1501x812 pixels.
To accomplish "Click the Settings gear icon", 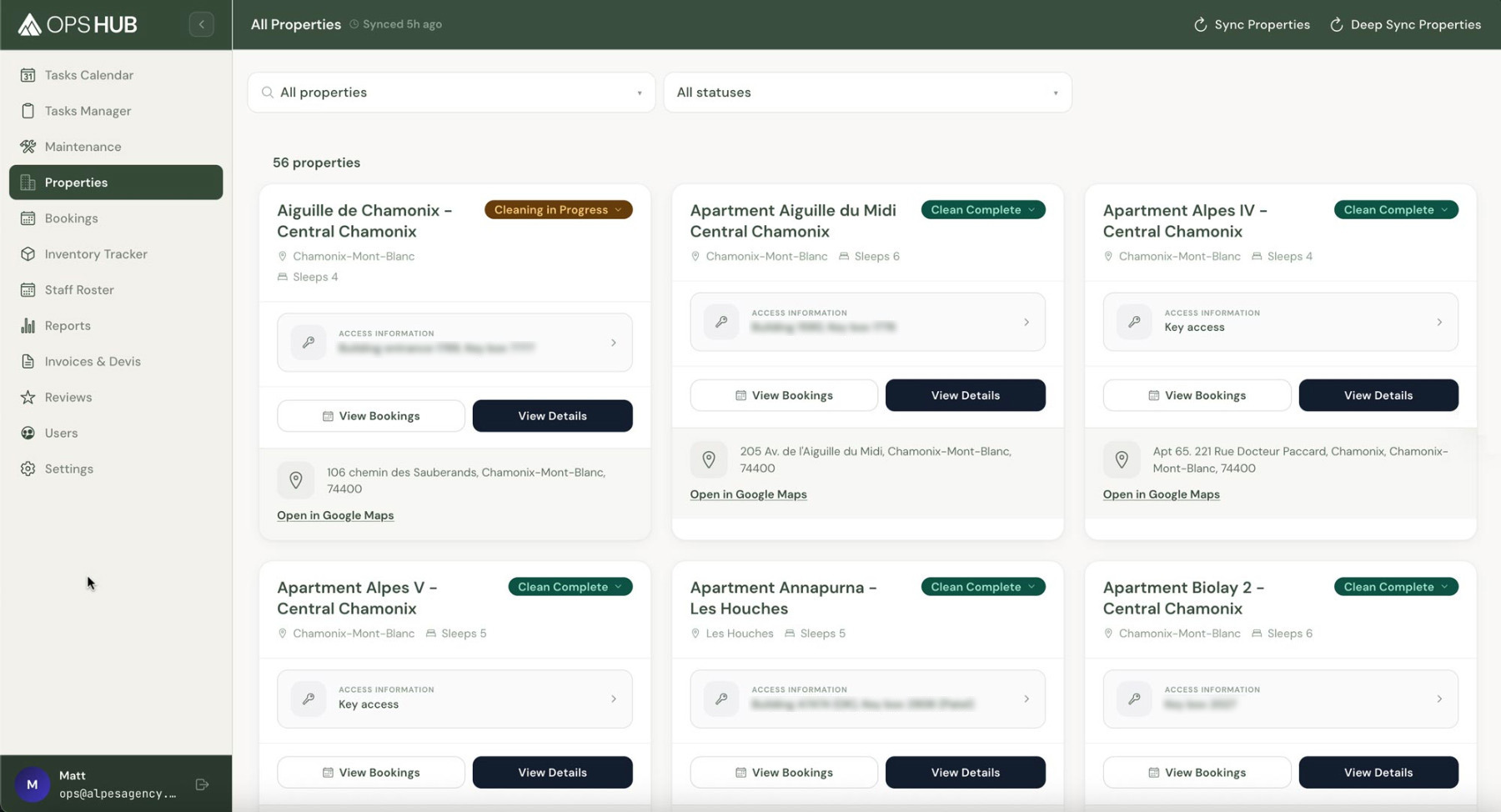I will (x=28, y=469).
